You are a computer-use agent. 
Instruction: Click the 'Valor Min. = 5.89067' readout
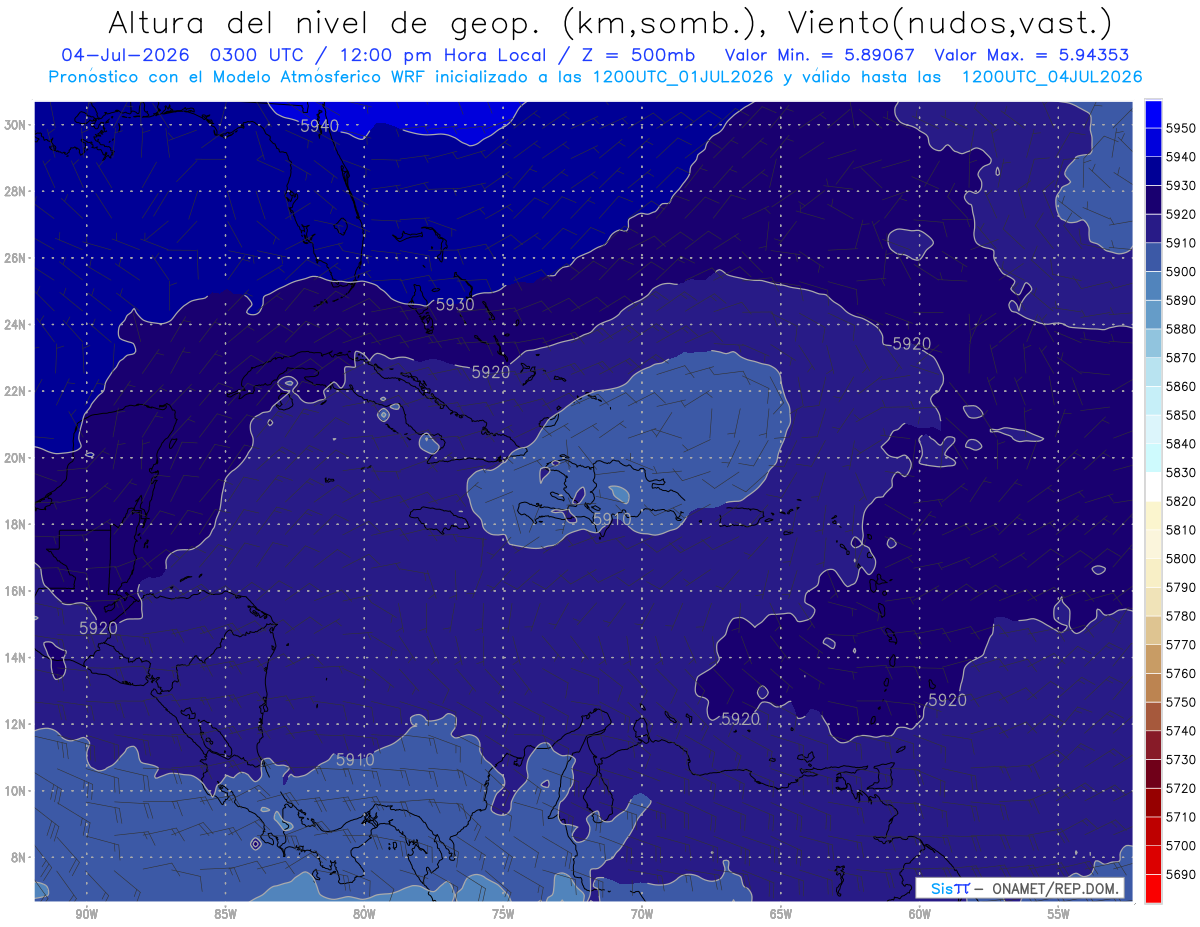[820, 55]
